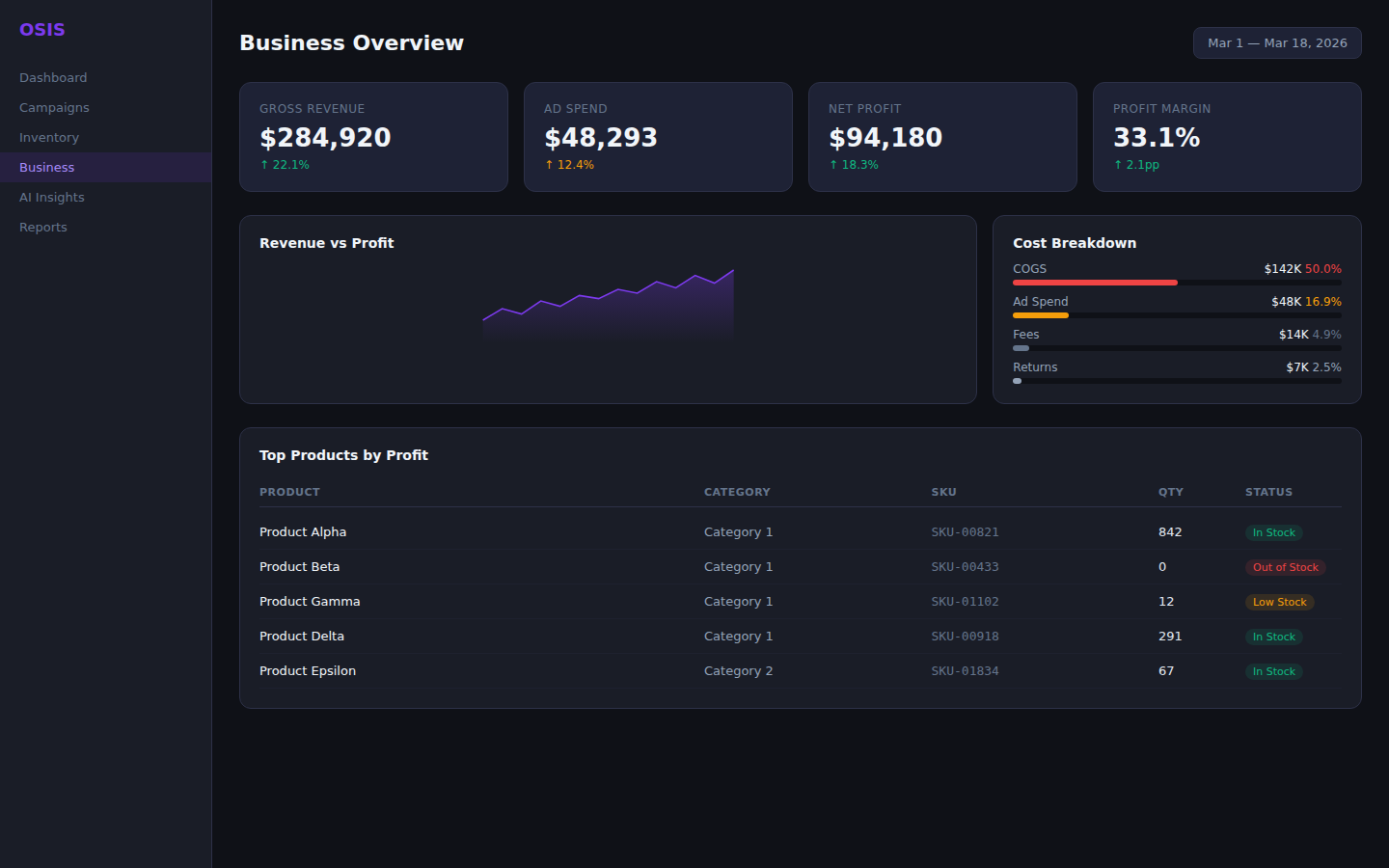Open AI Insights page

(52, 197)
